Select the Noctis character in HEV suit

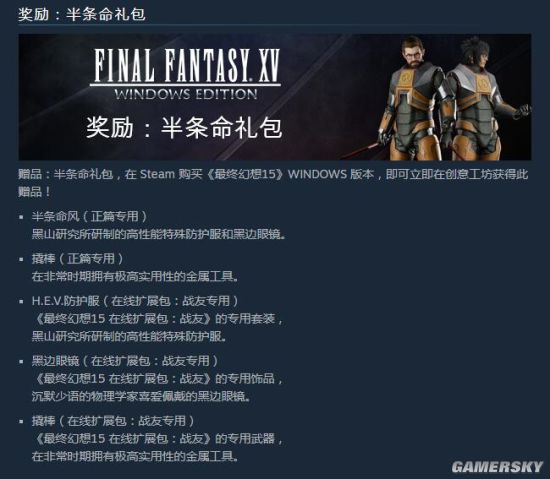(484, 98)
